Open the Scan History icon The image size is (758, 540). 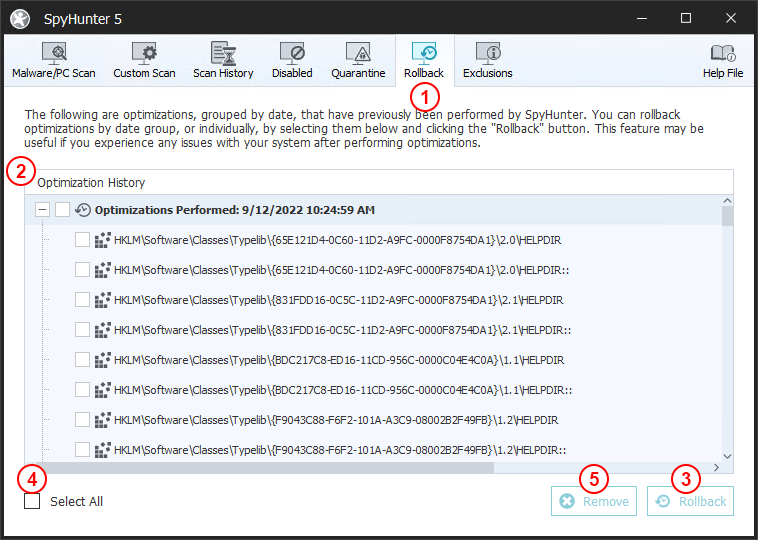[x=223, y=54]
